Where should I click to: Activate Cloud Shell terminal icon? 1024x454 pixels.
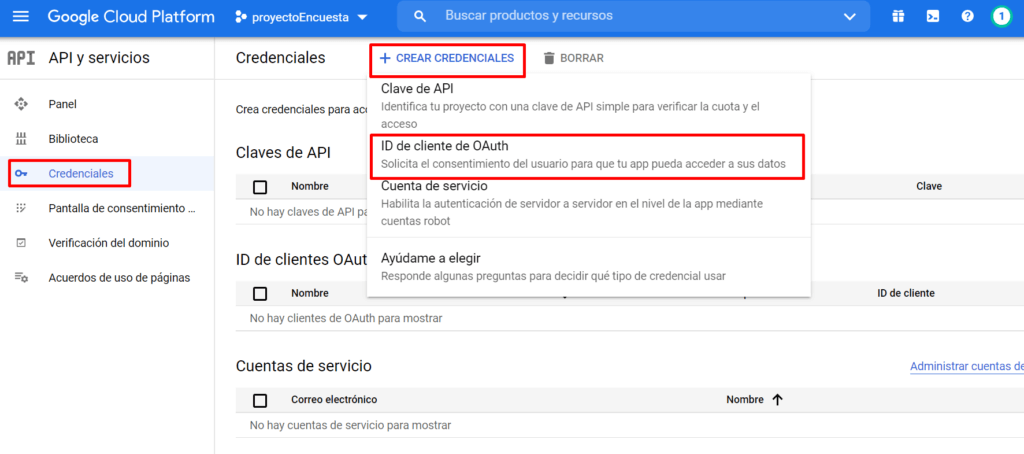click(x=933, y=16)
